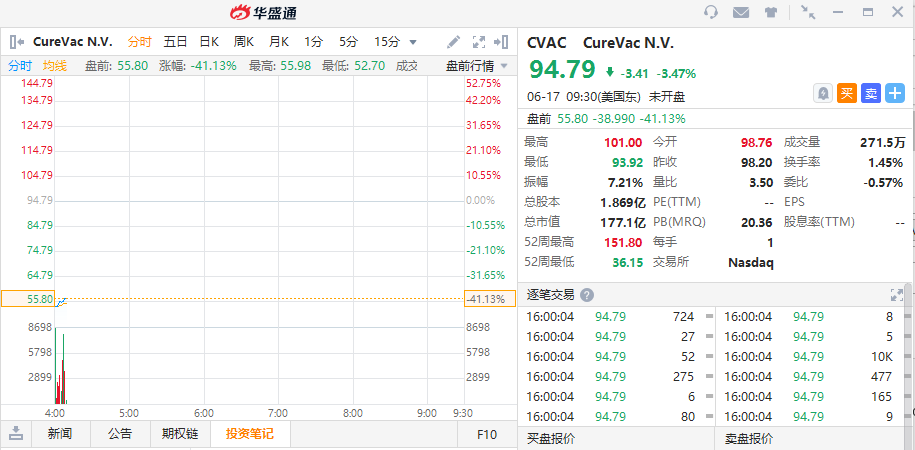This screenshot has height=450, width=915.
Task: Open the 新闻 news tab
Action: click(x=60, y=434)
